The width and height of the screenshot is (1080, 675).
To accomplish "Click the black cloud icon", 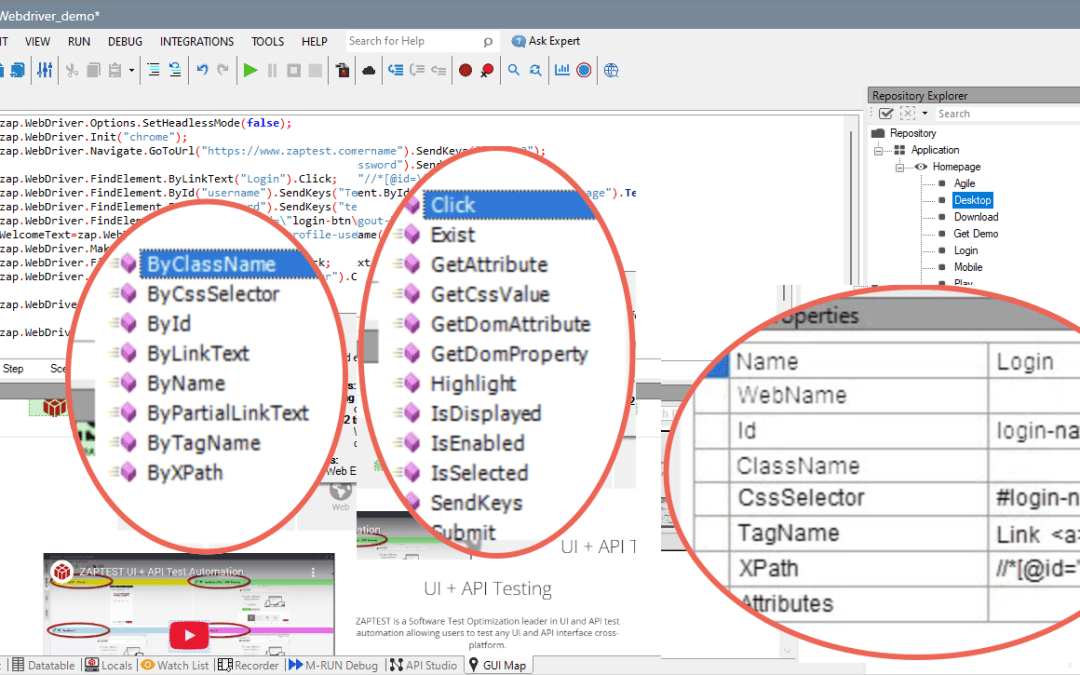I will point(368,70).
